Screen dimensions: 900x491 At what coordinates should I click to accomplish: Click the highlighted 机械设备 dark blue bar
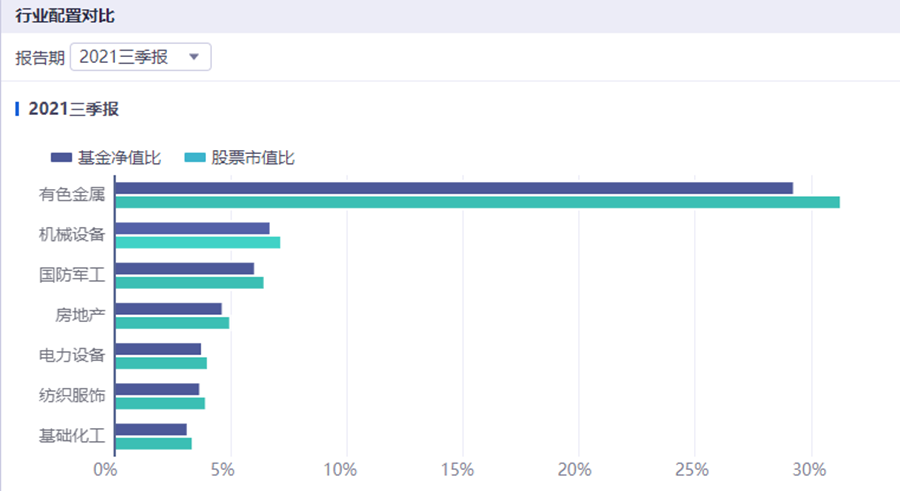(192, 229)
